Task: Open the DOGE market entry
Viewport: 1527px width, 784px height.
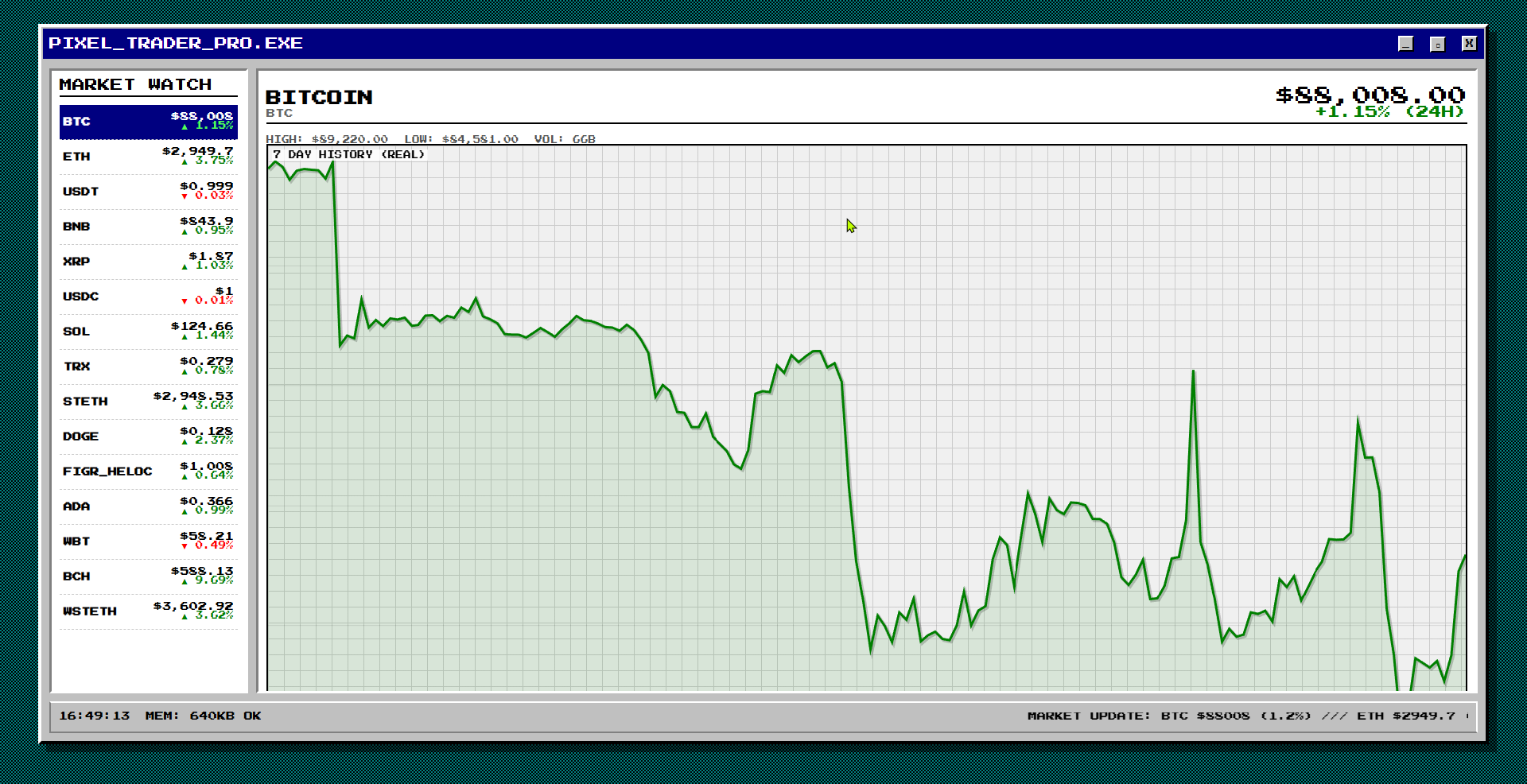Action: tap(148, 436)
